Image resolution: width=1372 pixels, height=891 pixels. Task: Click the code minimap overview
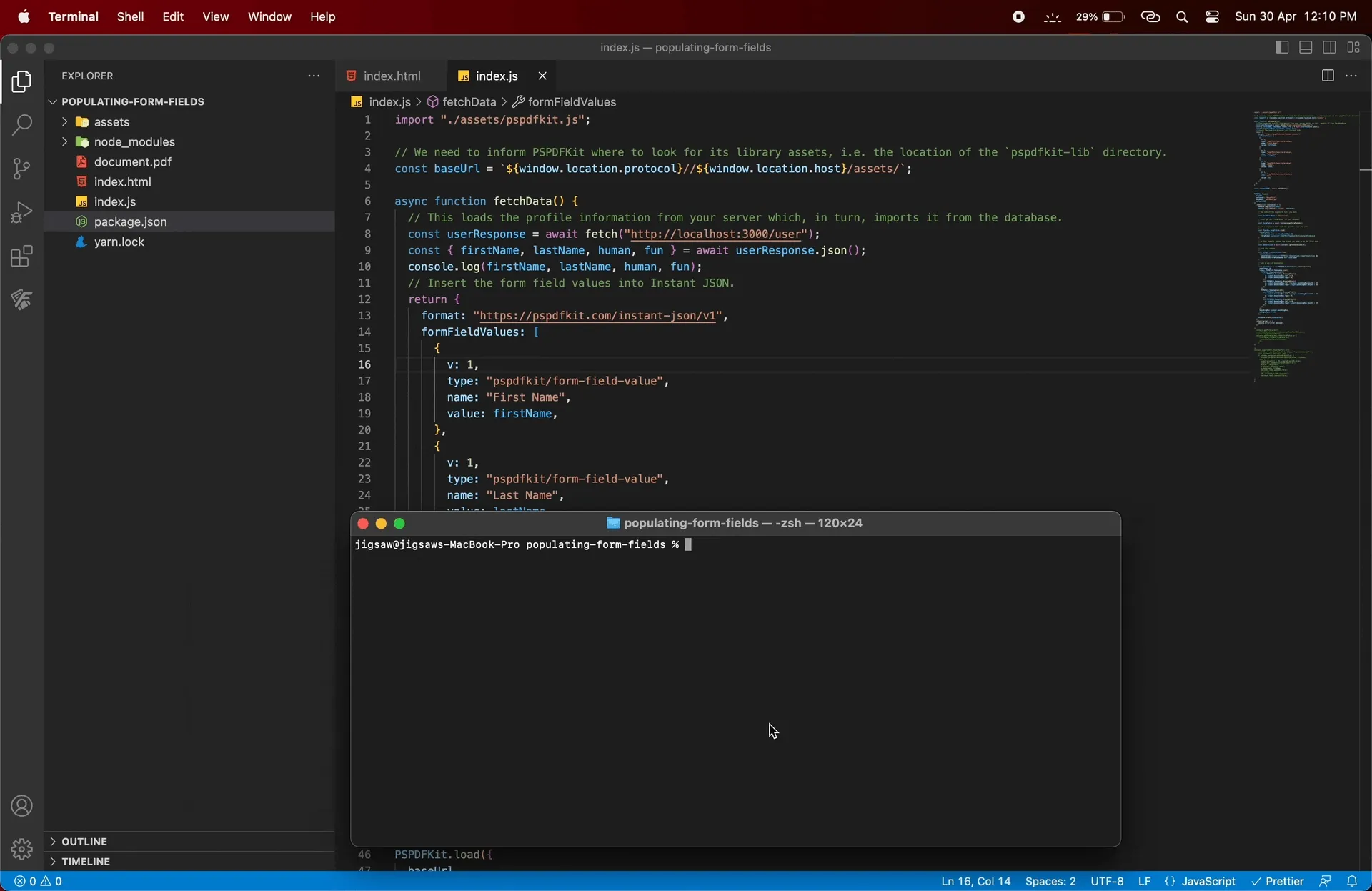coord(1286,243)
